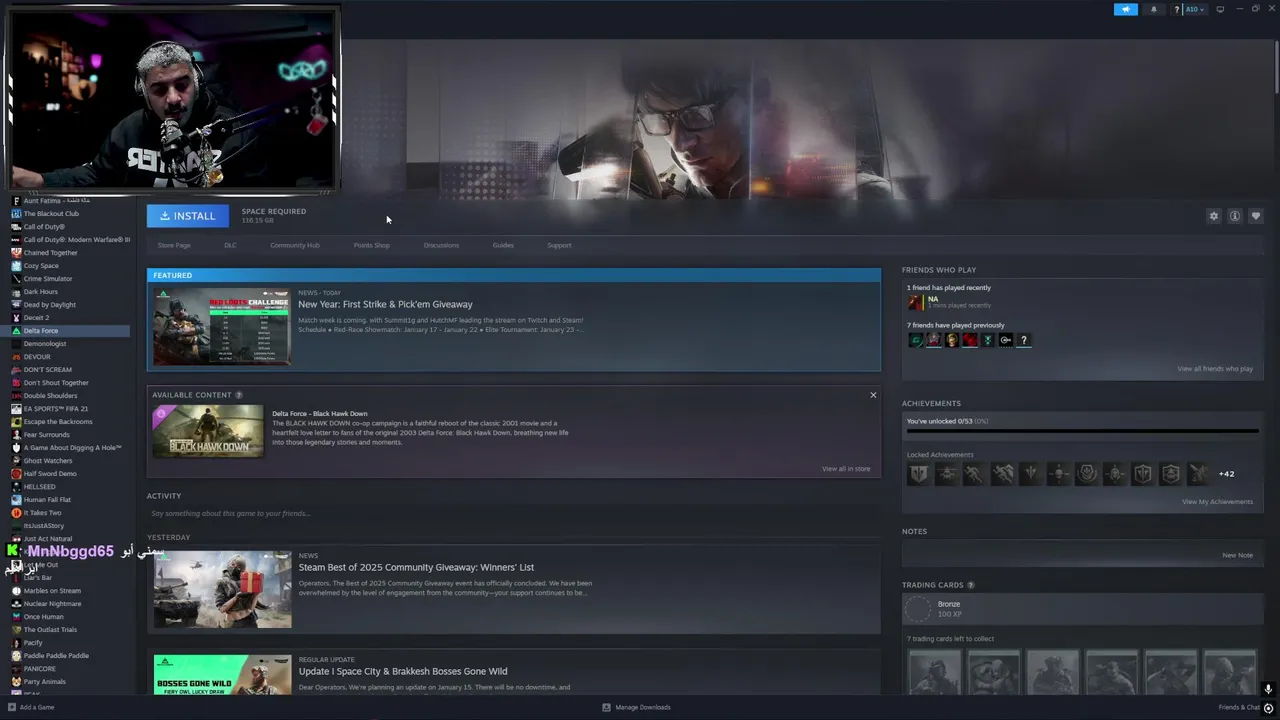Select Delta Force in library list
Screen dimensions: 1280x720
(x=65, y=331)
